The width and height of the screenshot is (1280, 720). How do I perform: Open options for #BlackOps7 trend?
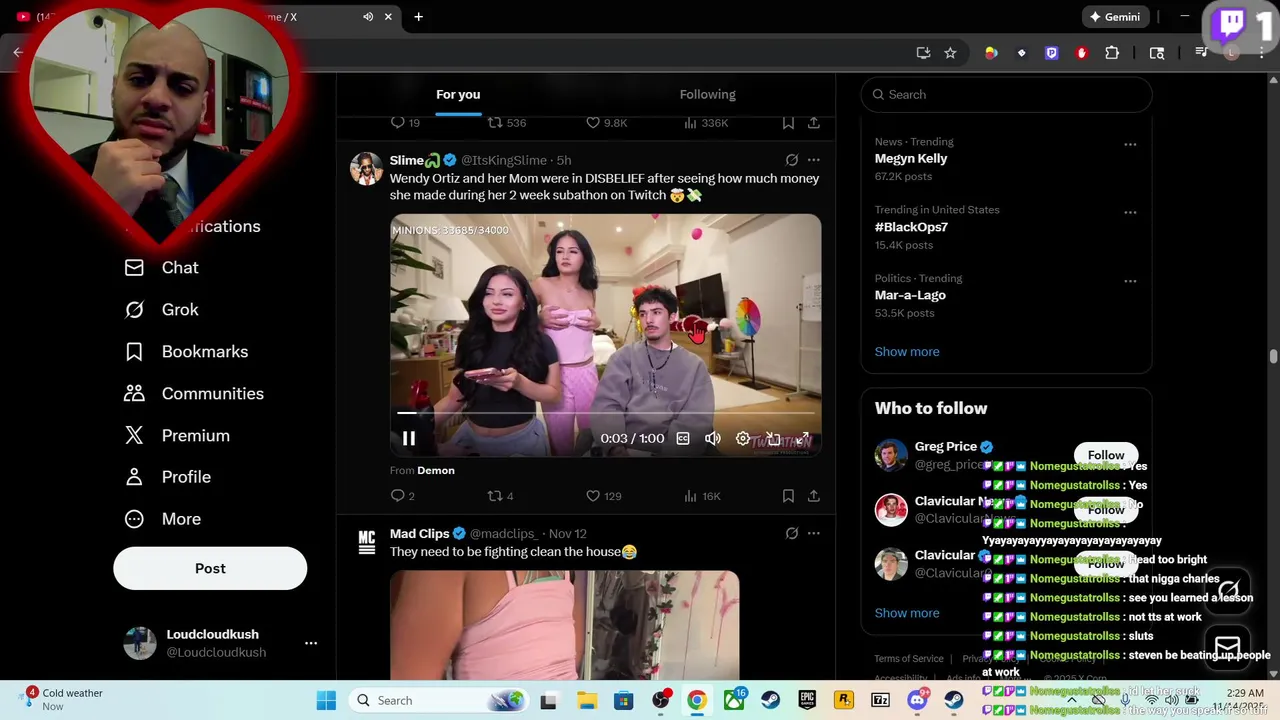click(x=1130, y=213)
